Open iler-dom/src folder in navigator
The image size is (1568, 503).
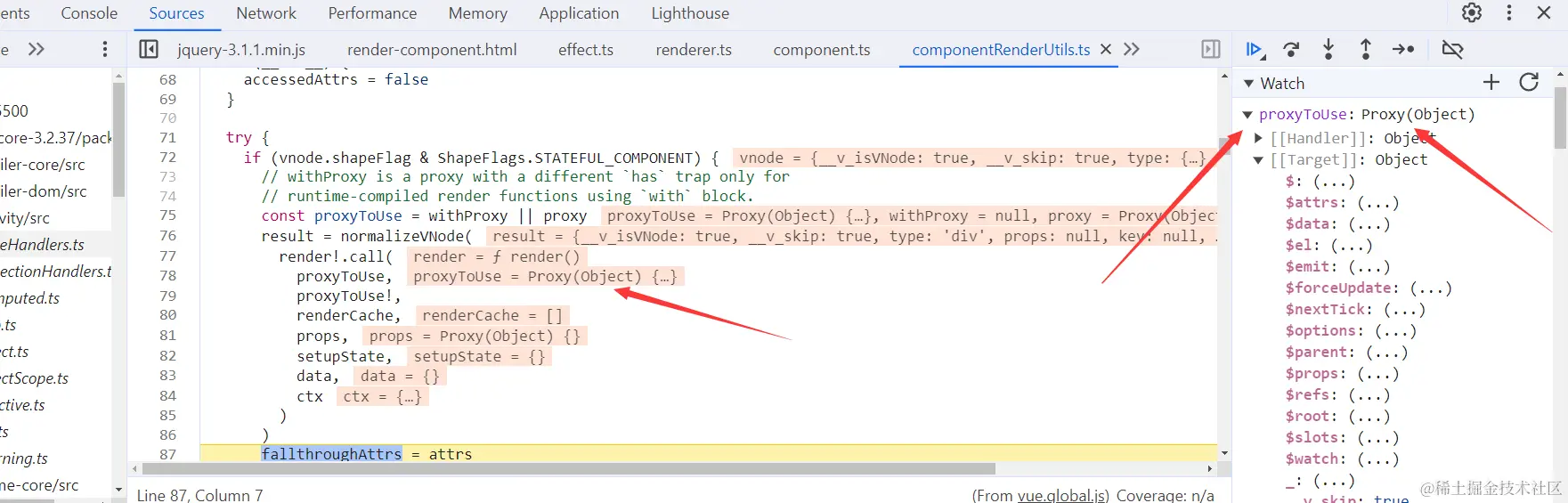43,191
